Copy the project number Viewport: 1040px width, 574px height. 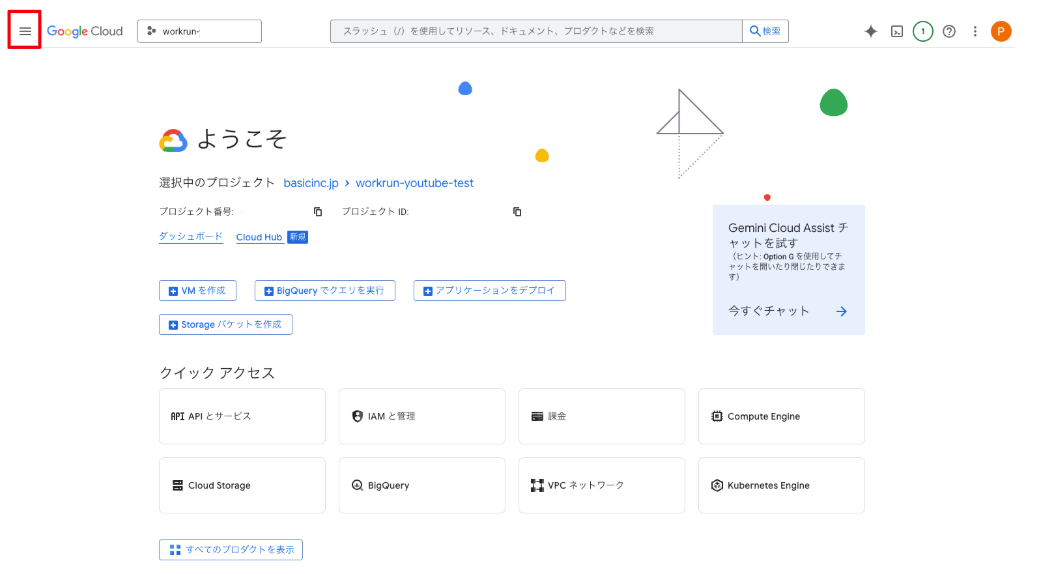318,212
